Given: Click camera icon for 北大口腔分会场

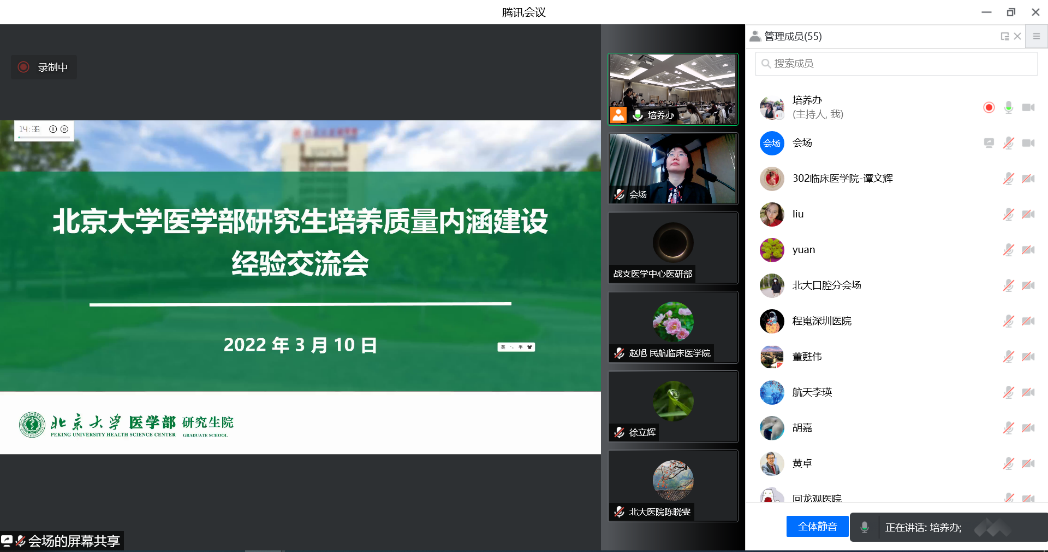Looking at the screenshot, I should pos(1028,285).
